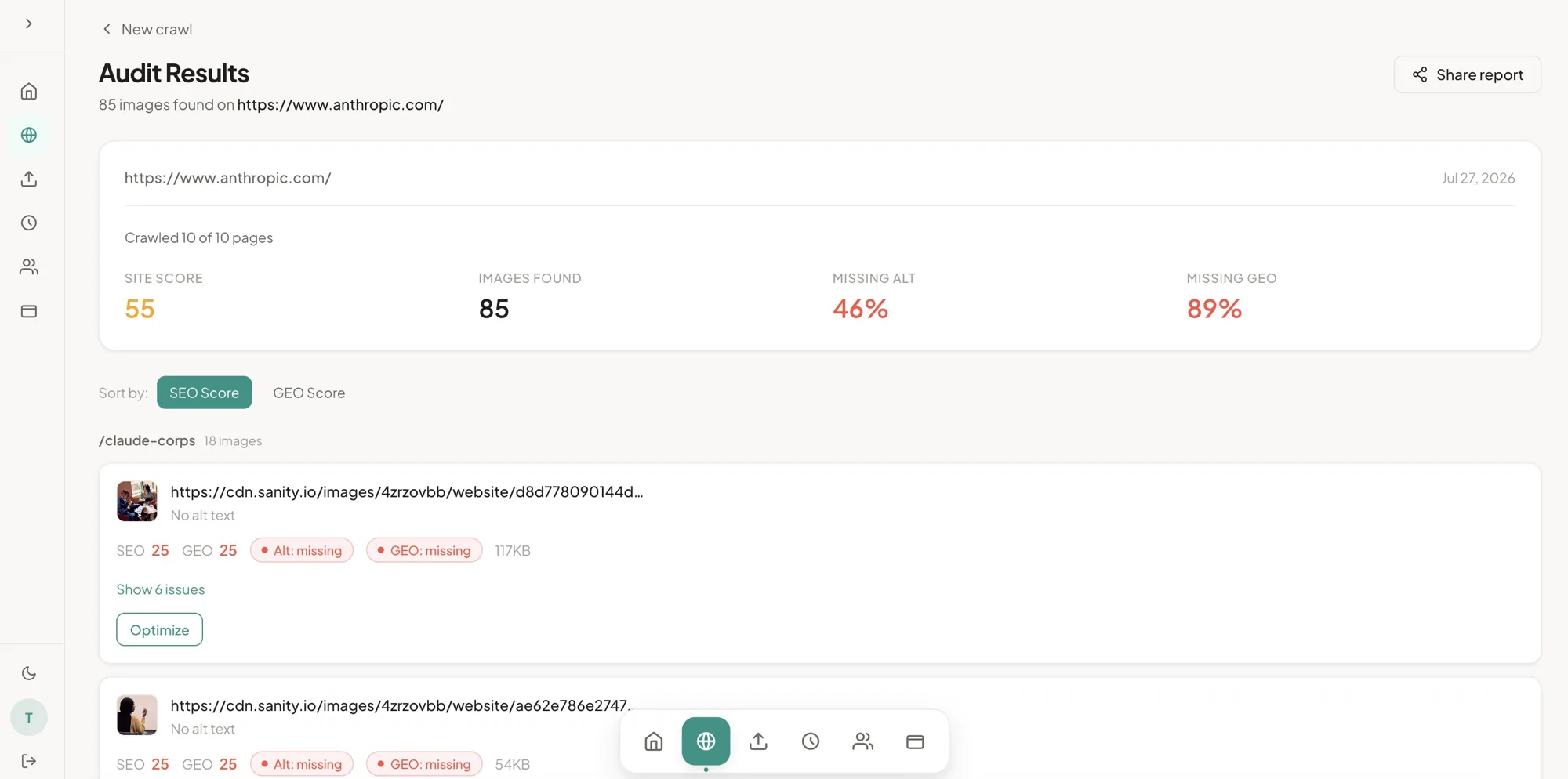The image size is (1568, 779).
Task: Click the Missing GEO value 89%
Action: point(1214,309)
